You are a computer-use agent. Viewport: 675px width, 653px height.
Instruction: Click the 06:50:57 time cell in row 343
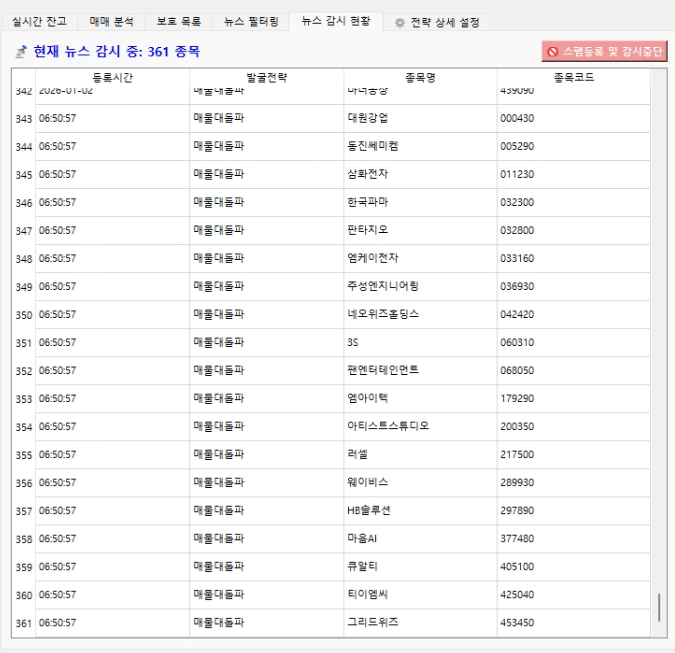click(112, 118)
